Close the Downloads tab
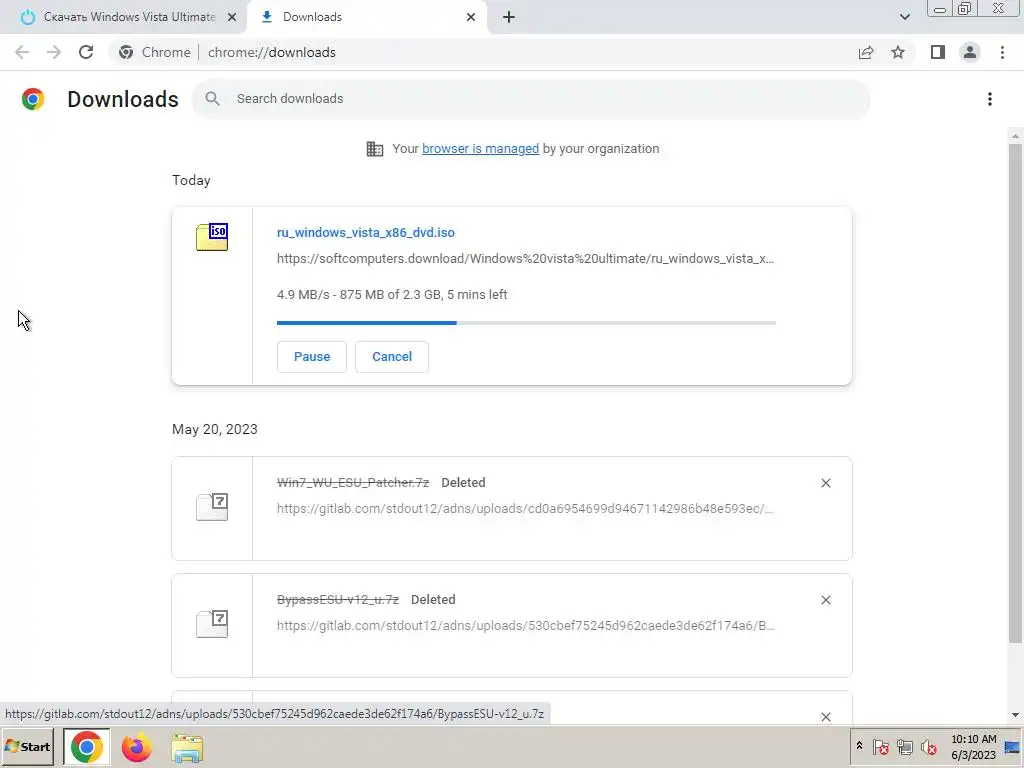Screen dimensions: 1024x768 [471, 17]
